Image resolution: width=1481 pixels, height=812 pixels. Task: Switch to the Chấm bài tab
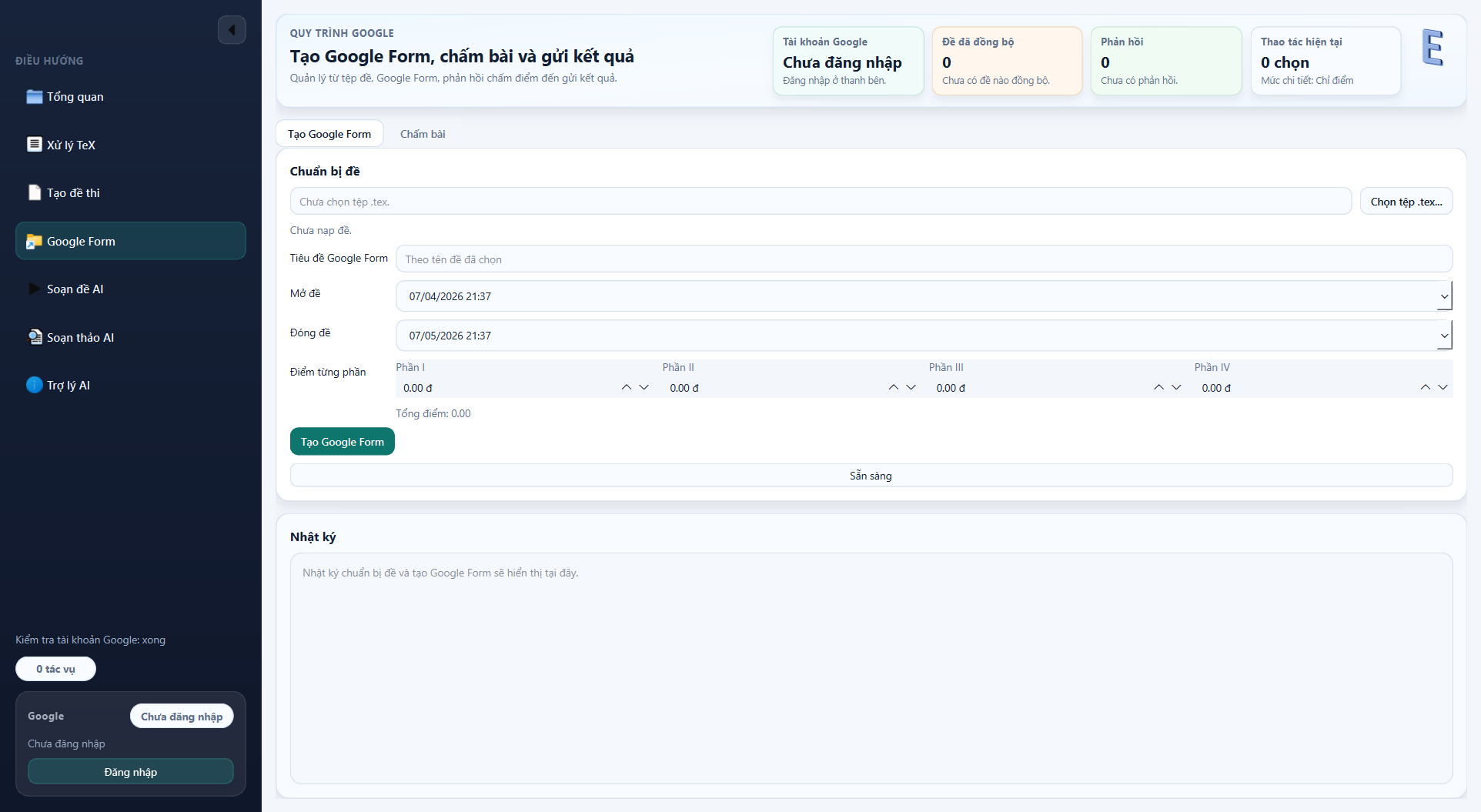(422, 133)
